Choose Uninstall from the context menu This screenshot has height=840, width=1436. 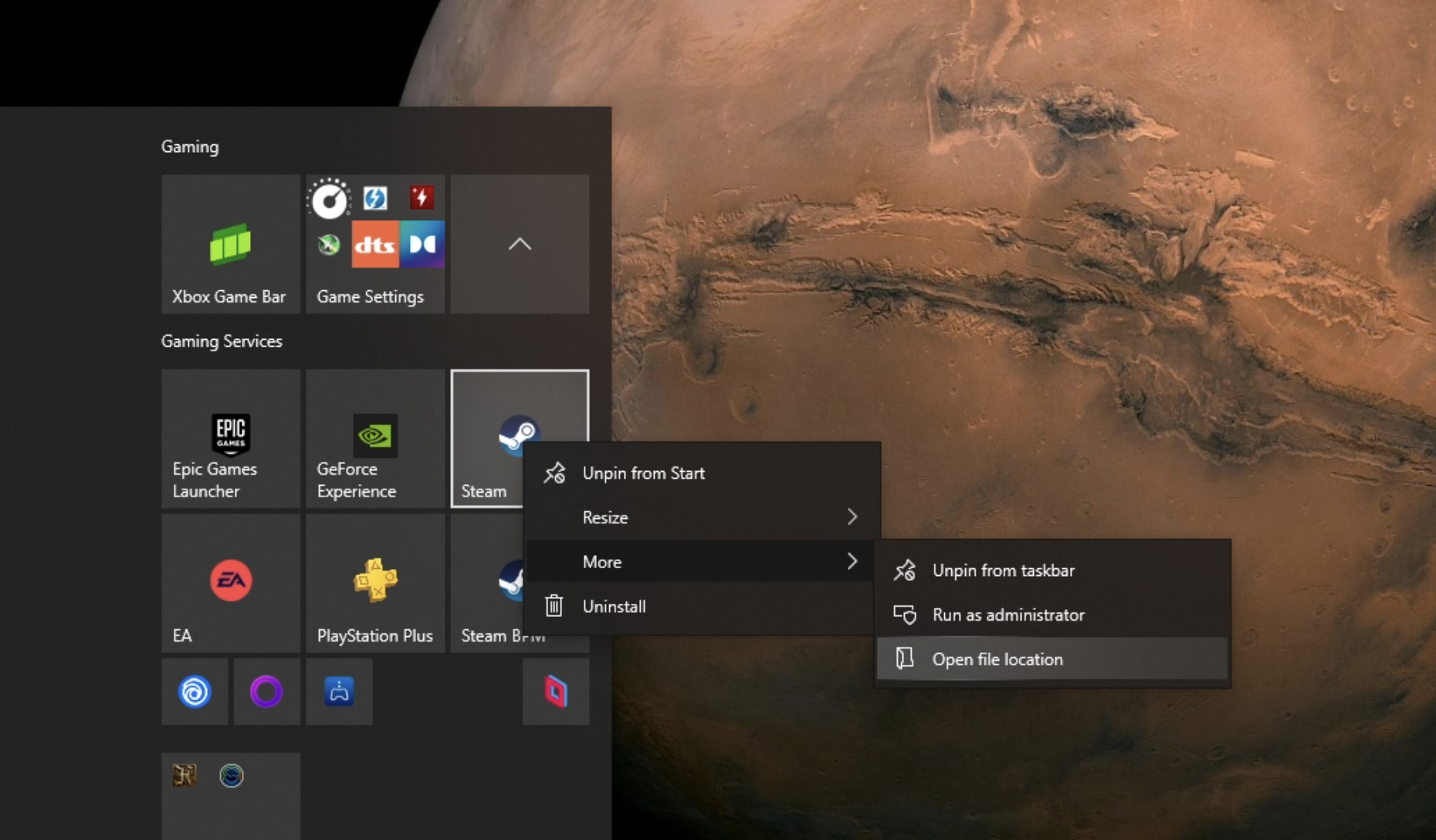point(702,606)
